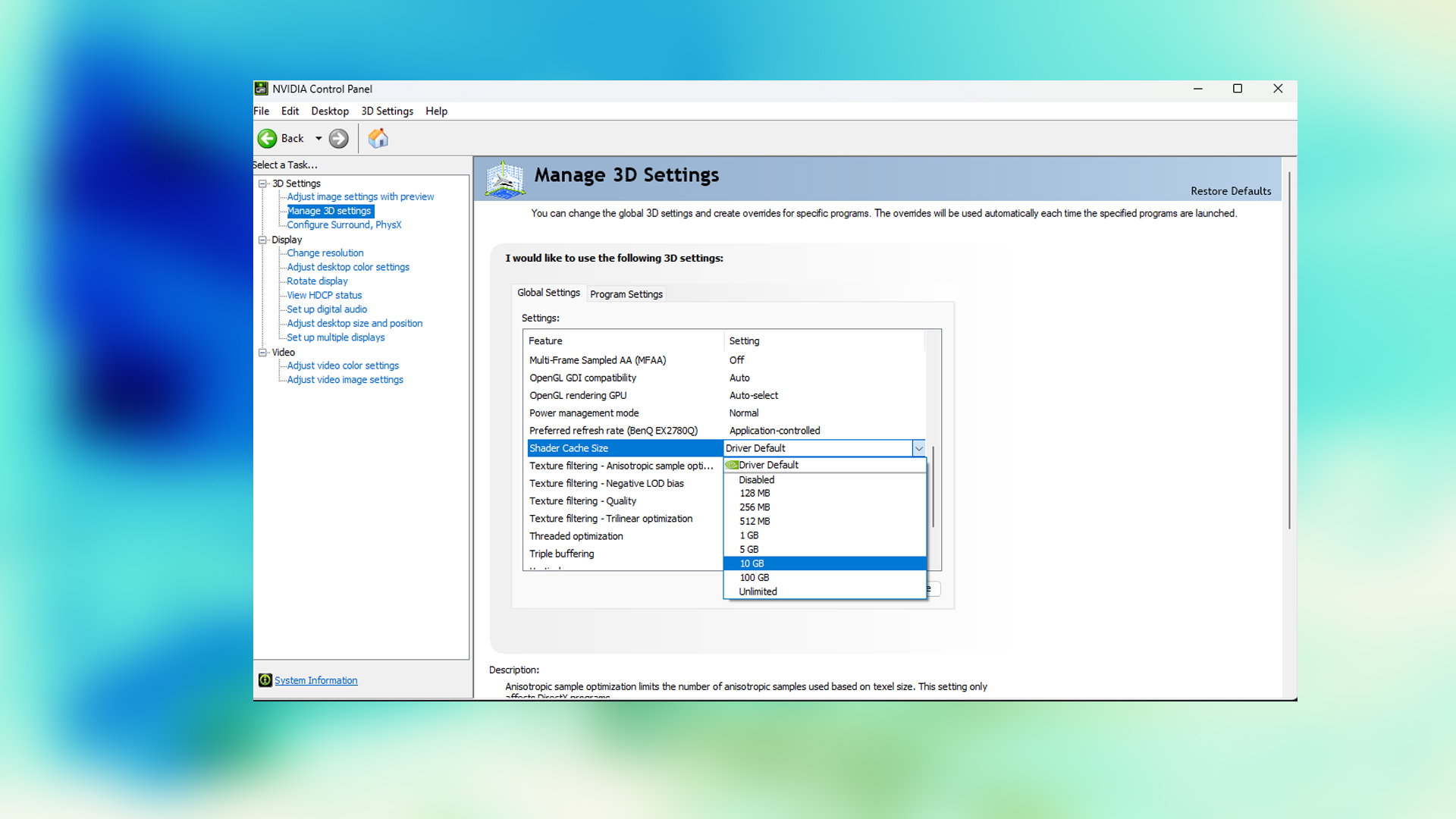
Task: Open Adjust image settings with preview
Action: point(360,196)
